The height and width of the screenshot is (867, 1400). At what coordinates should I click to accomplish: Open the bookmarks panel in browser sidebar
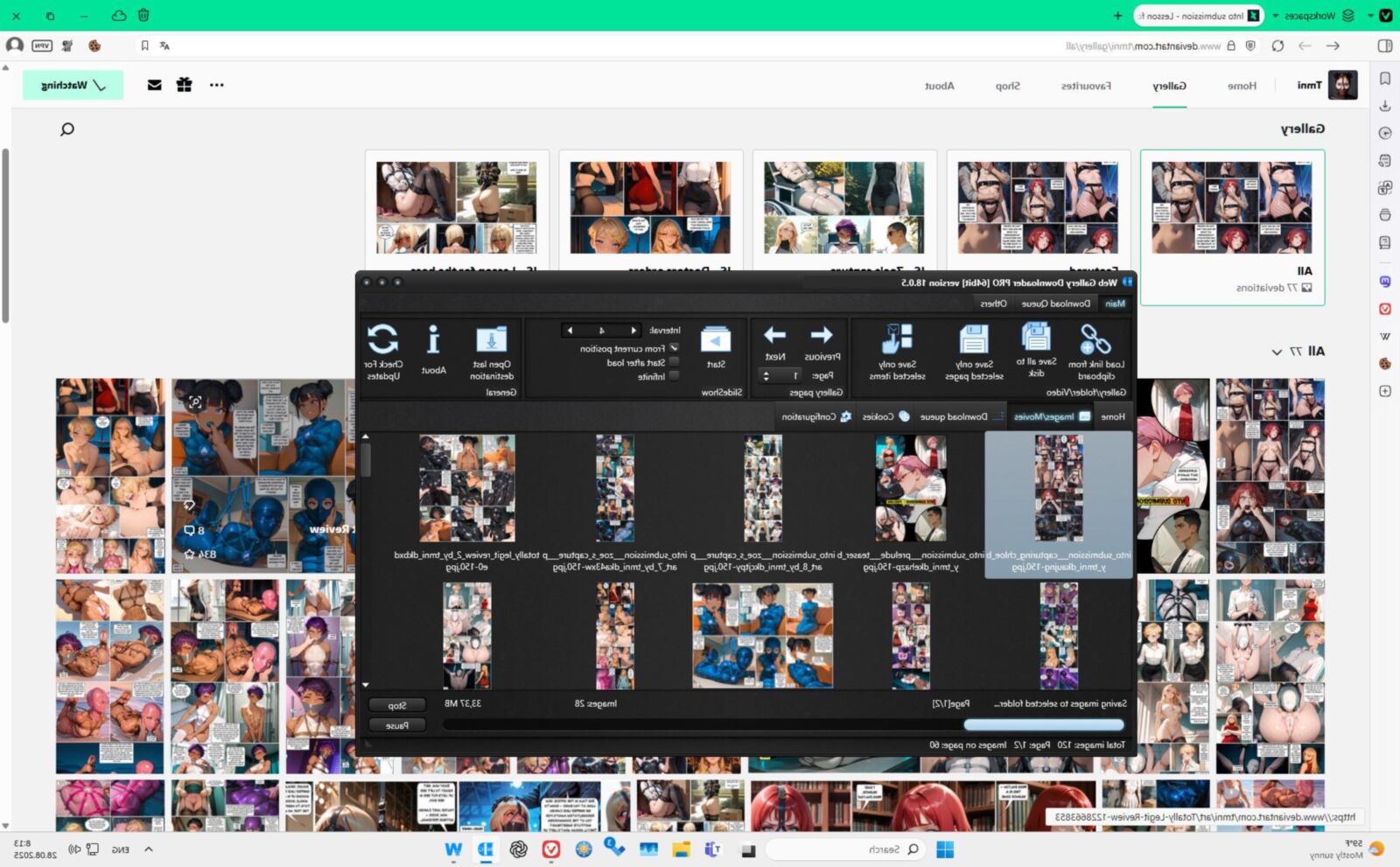(1385, 79)
